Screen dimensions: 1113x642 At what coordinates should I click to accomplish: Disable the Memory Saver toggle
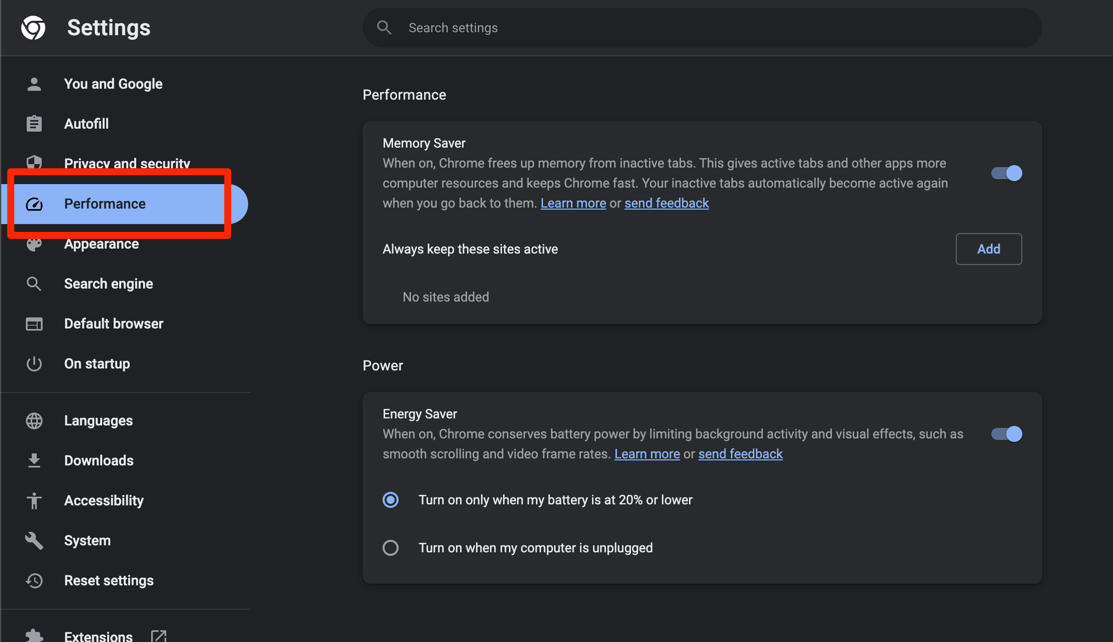tap(1007, 172)
